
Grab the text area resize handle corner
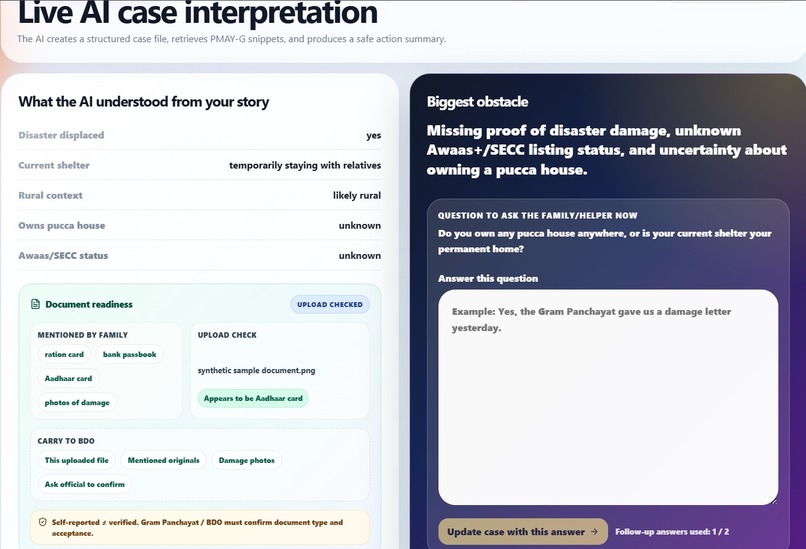774,501
